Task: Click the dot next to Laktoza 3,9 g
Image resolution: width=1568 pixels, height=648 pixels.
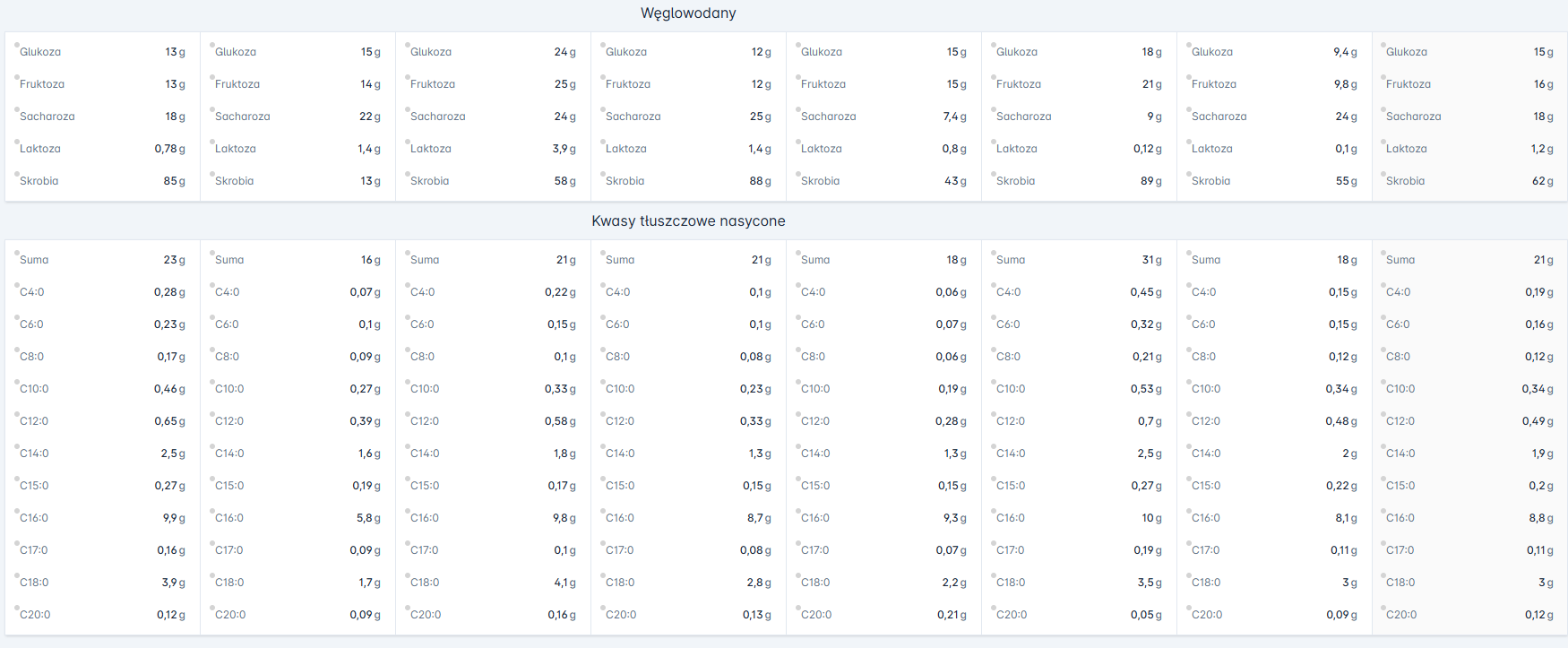Action: coord(407,141)
